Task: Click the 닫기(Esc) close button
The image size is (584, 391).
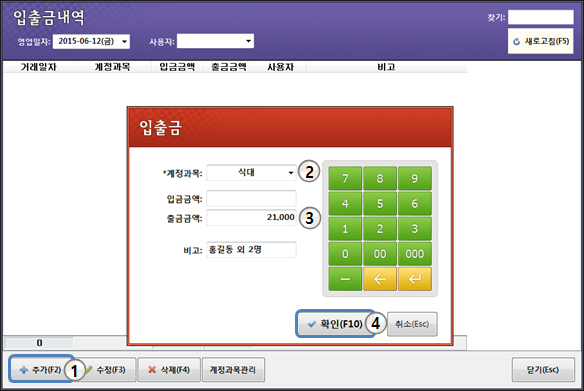Action: pos(543,369)
